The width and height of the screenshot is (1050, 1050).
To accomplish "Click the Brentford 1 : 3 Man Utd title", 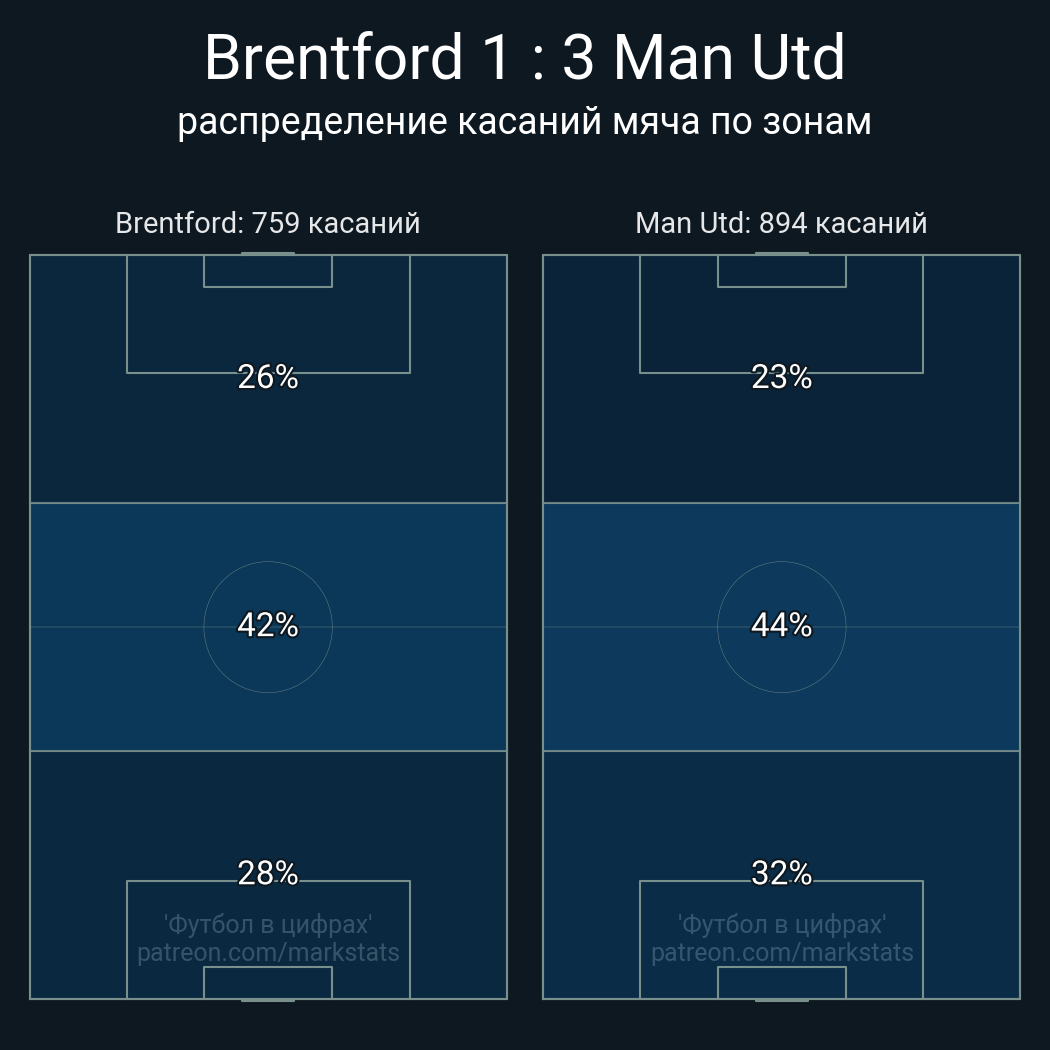I will point(524,58).
